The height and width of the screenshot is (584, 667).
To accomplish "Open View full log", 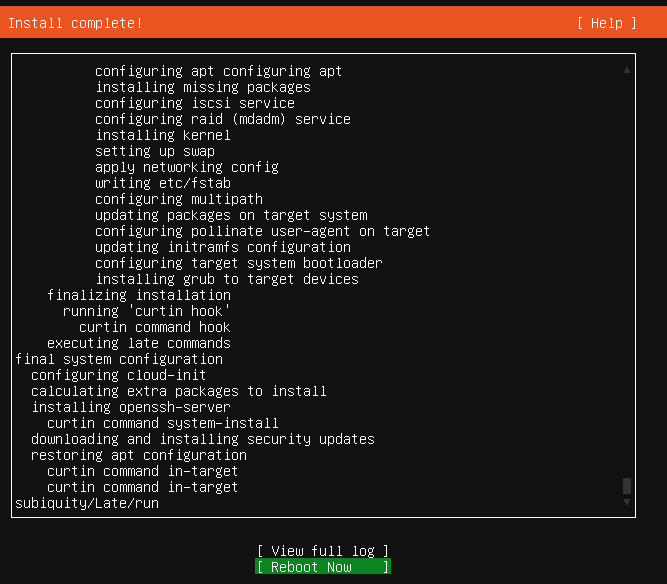I will (323, 551).
